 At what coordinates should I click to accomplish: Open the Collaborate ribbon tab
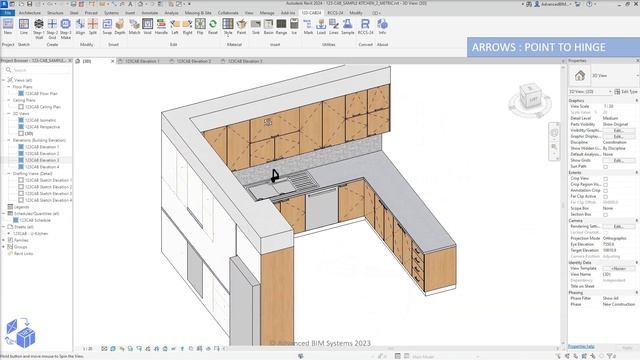tap(228, 13)
